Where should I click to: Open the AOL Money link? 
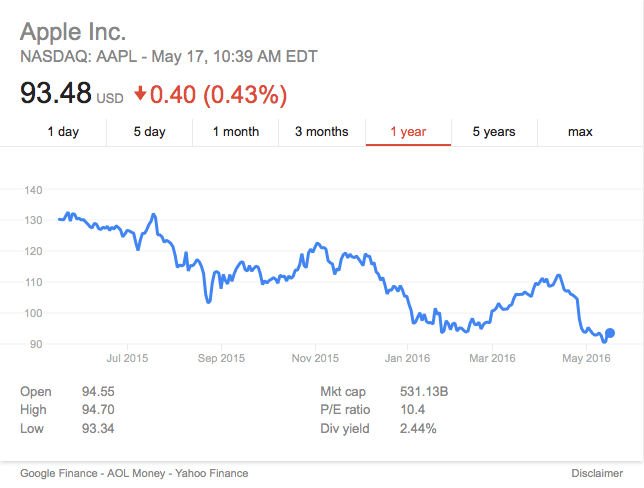(134, 473)
